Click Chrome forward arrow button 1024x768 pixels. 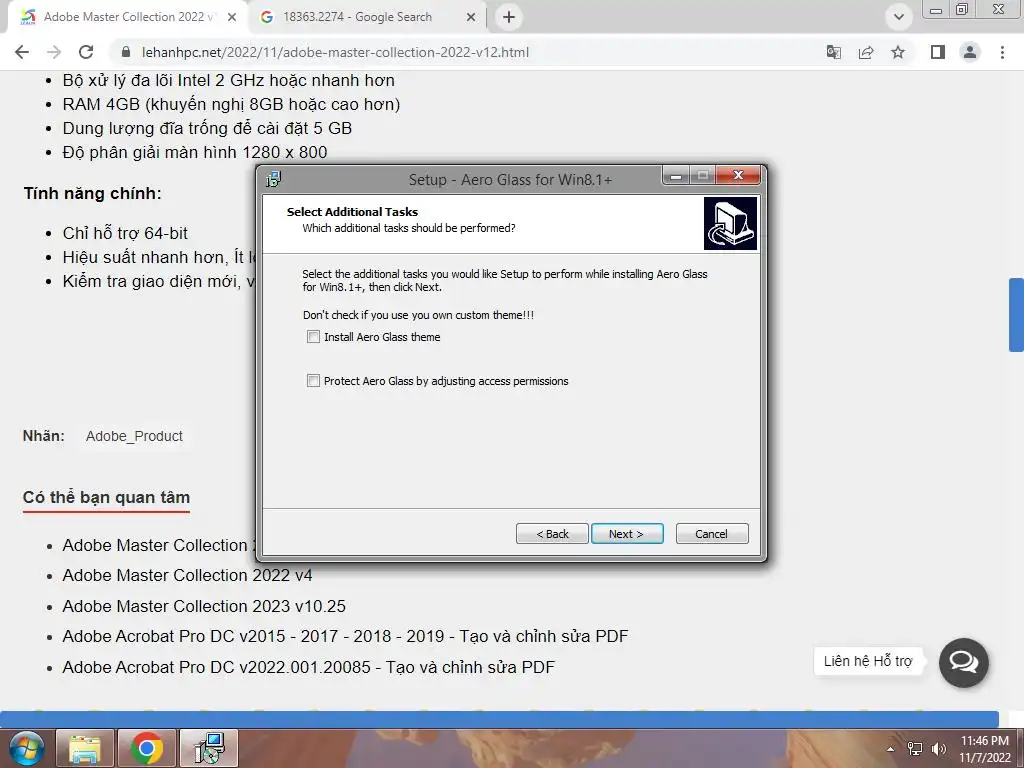(54, 52)
